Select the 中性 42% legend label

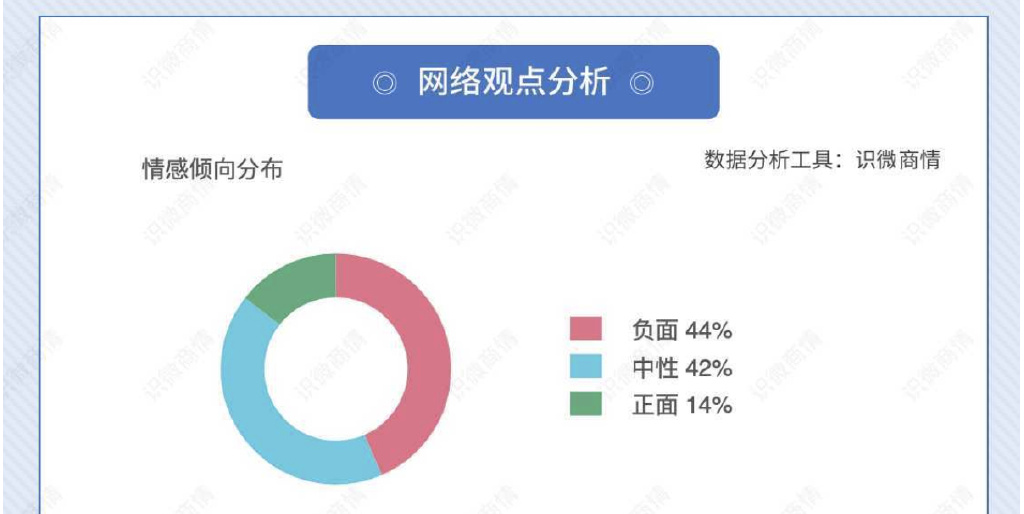point(682,368)
